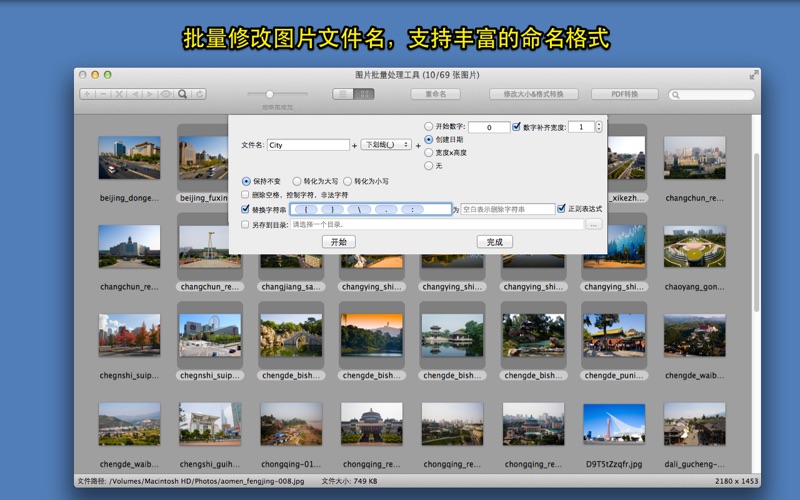Click the eye preview icon

166,94
